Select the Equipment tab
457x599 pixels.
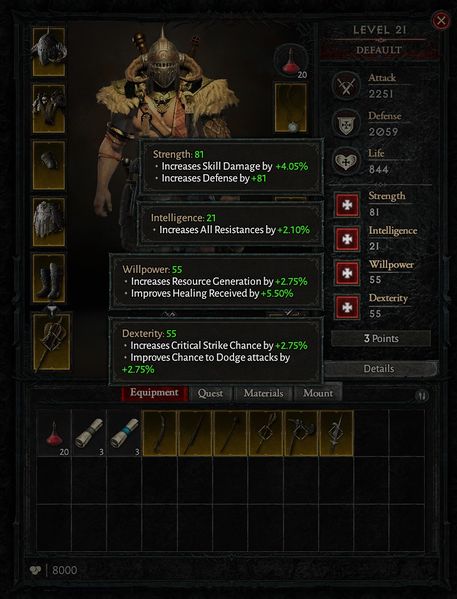tap(154, 393)
